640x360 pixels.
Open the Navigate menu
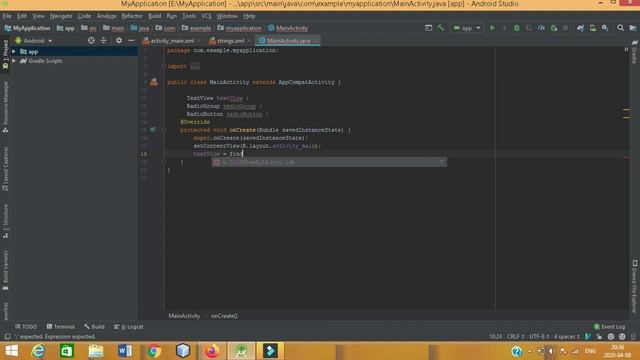(x=61, y=16)
